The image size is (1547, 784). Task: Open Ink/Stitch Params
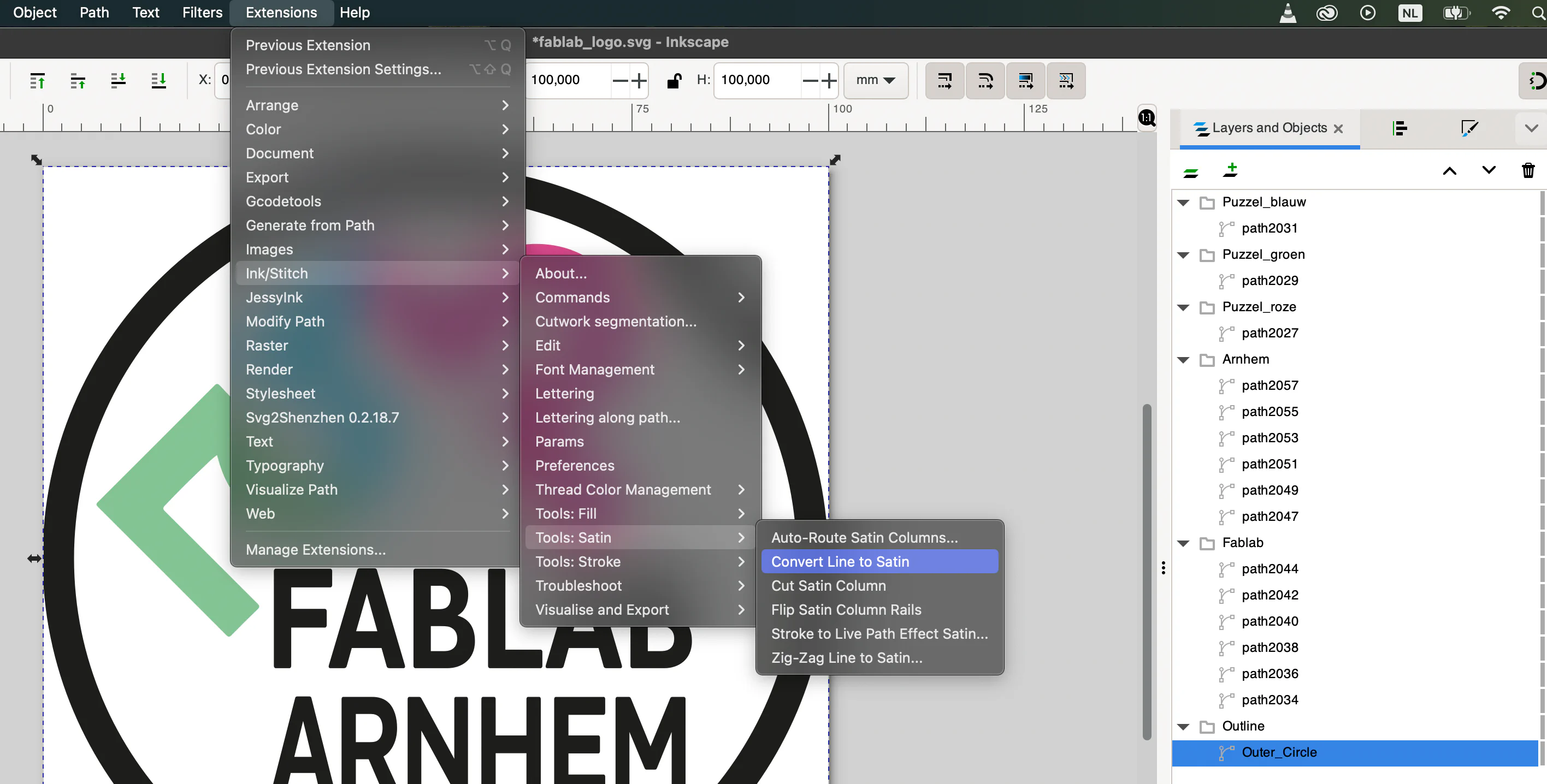pyautogui.click(x=640, y=441)
